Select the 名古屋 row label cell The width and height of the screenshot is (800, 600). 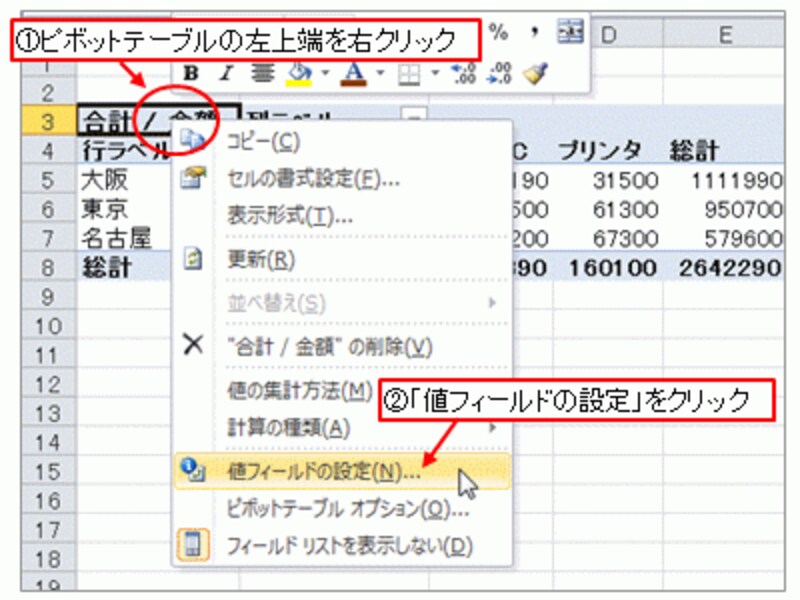[125, 238]
